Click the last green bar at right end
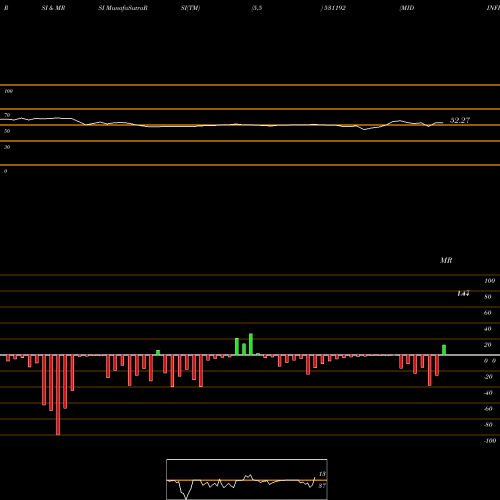The height and width of the screenshot is (500, 500). pos(444,350)
